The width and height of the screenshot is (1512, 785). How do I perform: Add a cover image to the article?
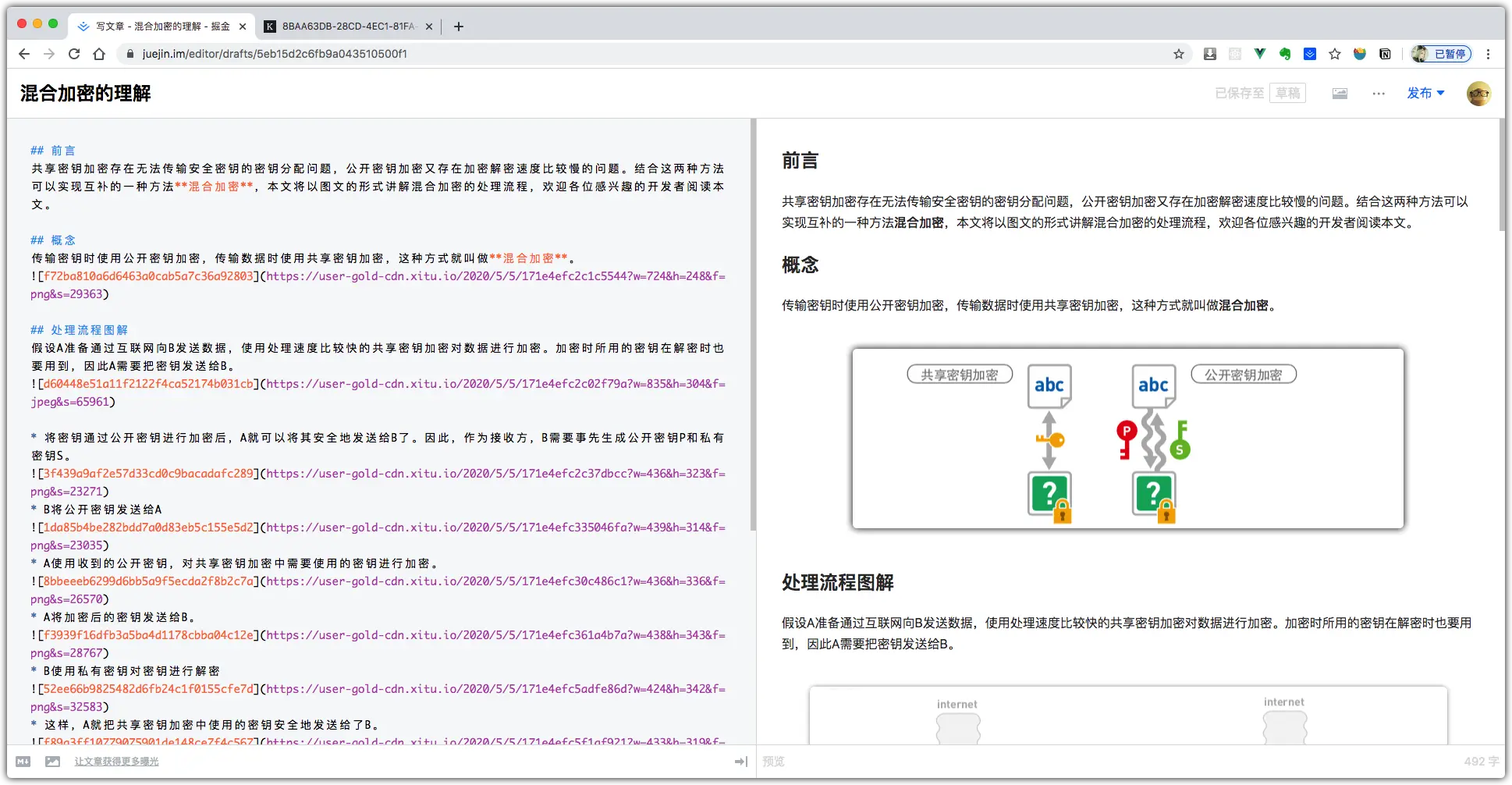(1340, 94)
